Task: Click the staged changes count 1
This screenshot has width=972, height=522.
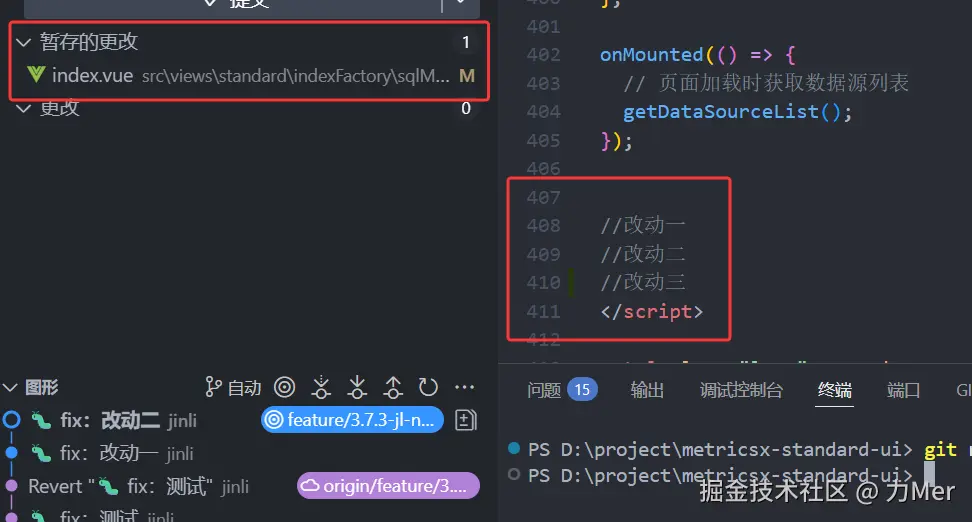Action: click(x=466, y=42)
